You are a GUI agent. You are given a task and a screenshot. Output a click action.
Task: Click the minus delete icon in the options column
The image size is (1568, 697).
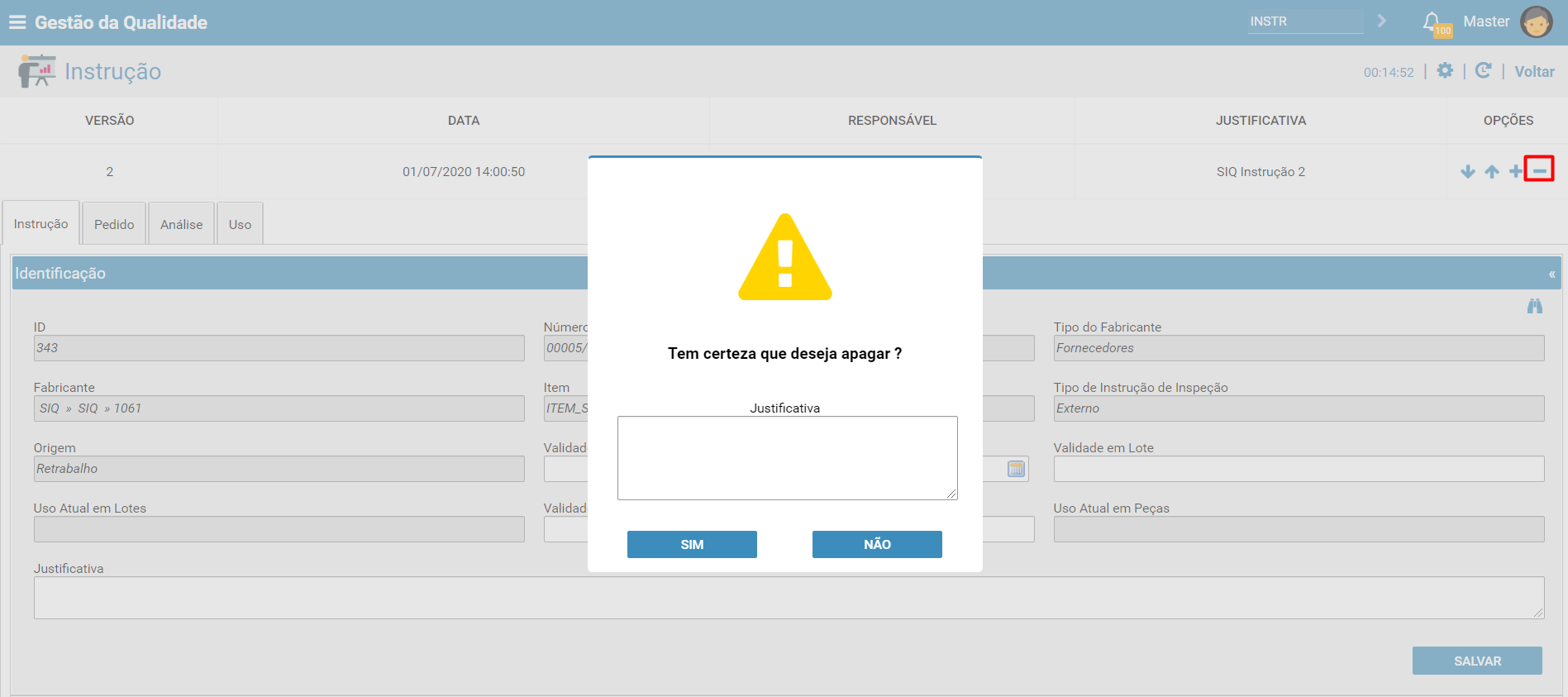click(1539, 169)
